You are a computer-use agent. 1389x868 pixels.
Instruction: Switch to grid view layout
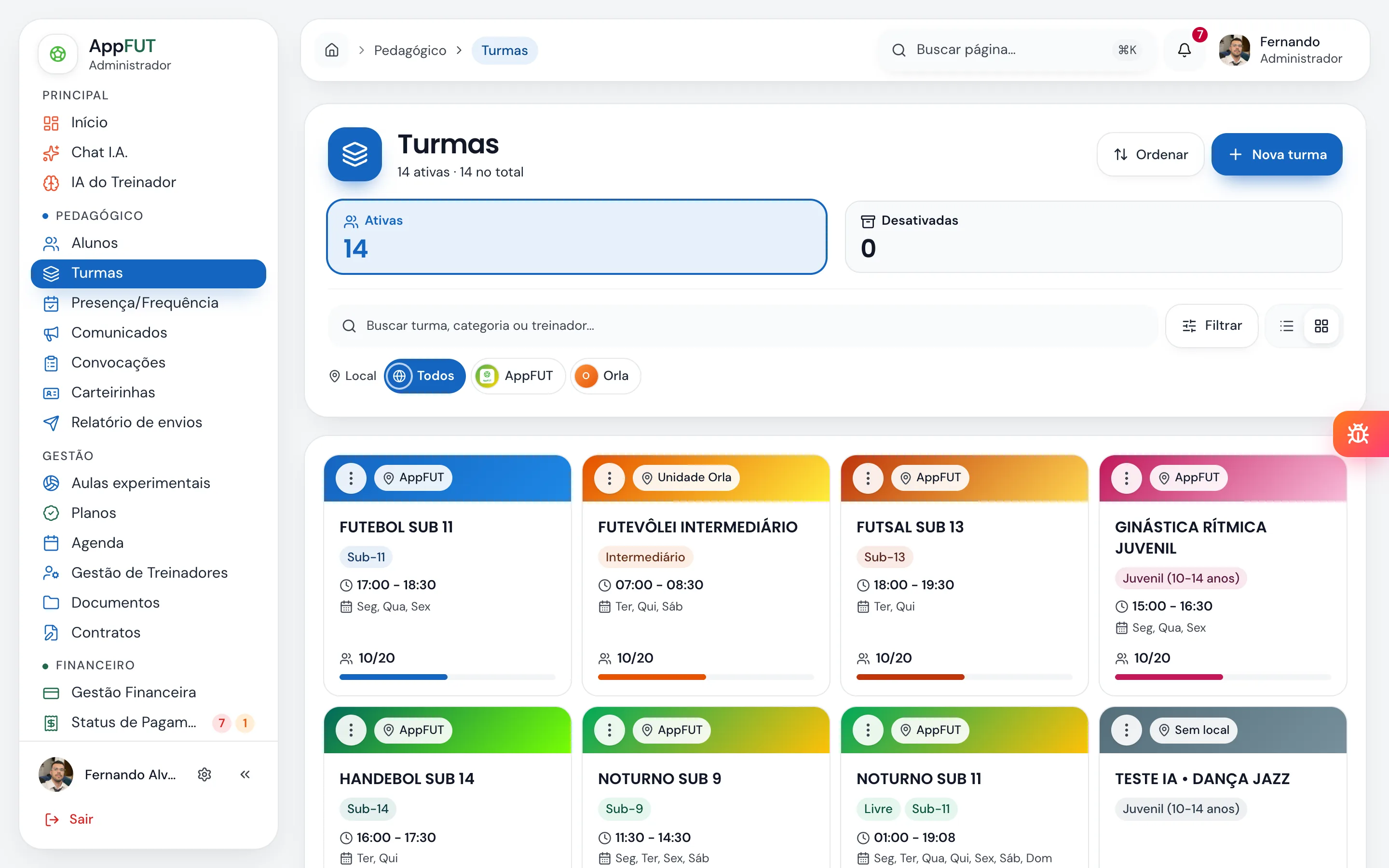[1321, 326]
